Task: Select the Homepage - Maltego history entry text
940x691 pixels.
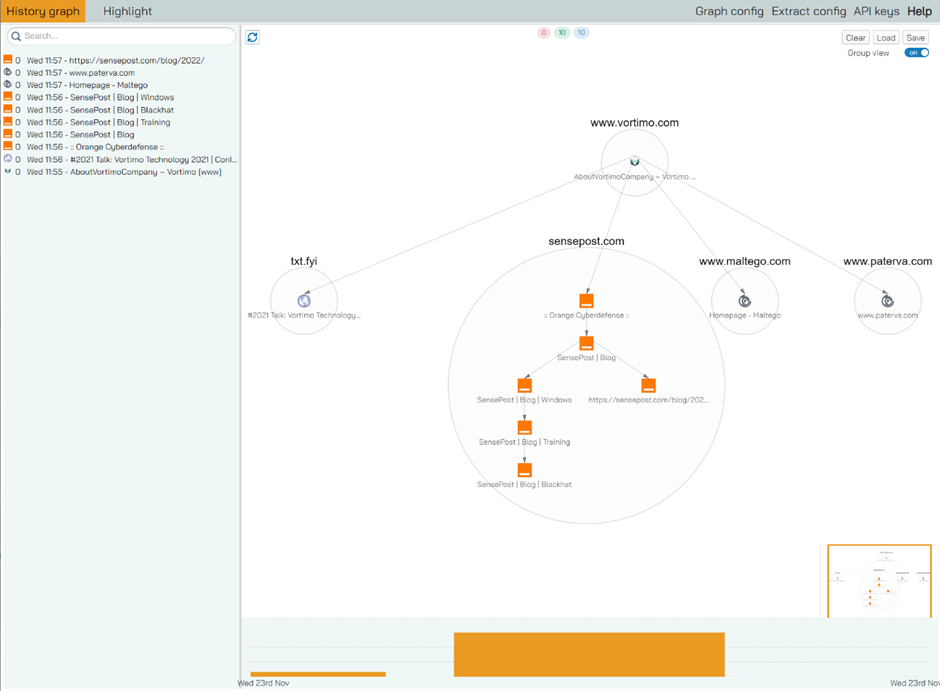Action: click(87, 85)
